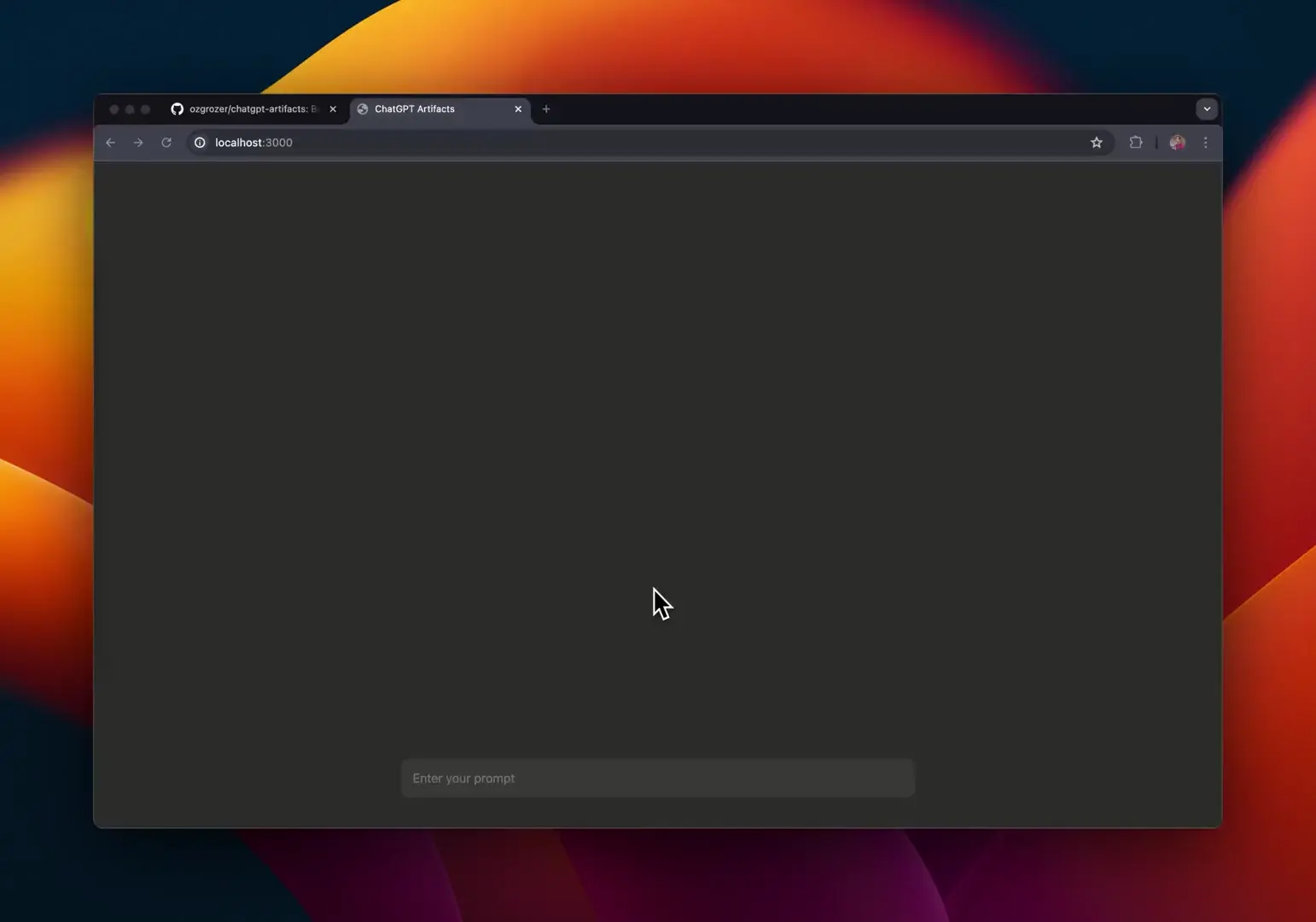Click the forward navigation arrow

pos(138,143)
